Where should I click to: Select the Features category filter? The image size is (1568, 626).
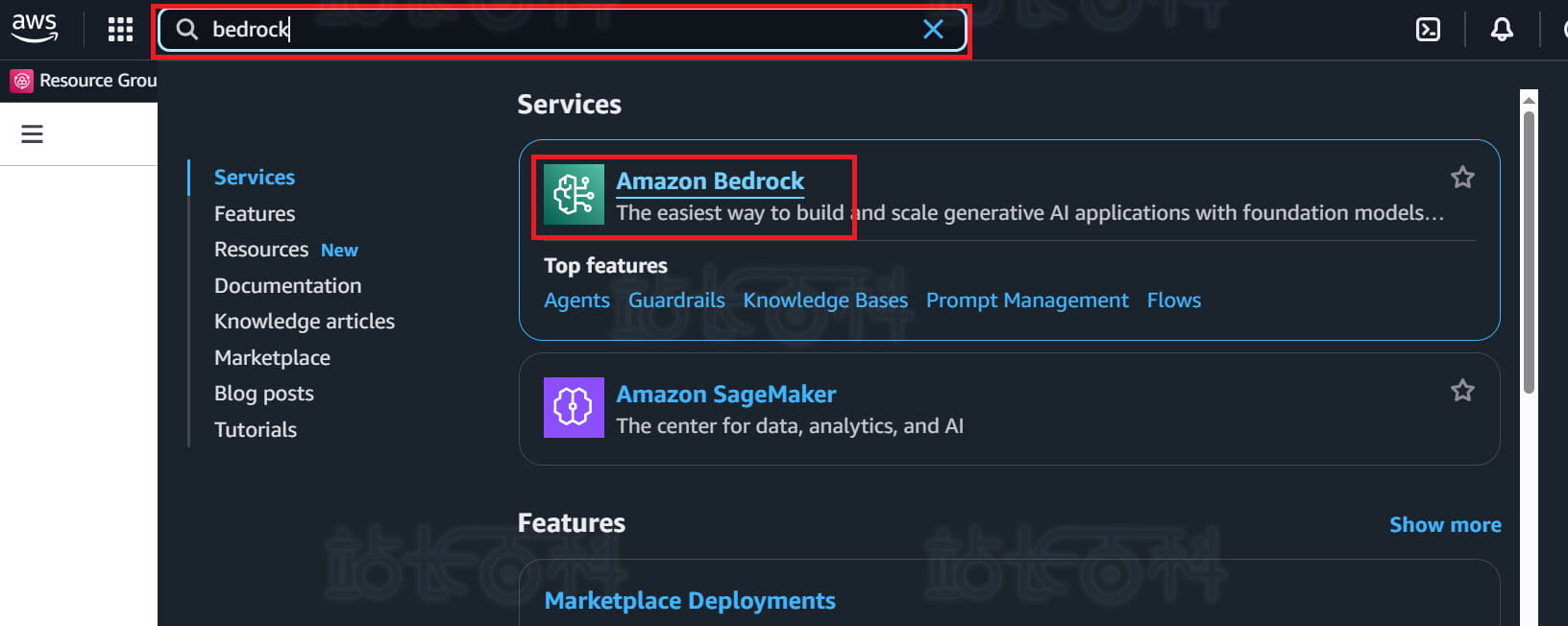[x=255, y=213]
